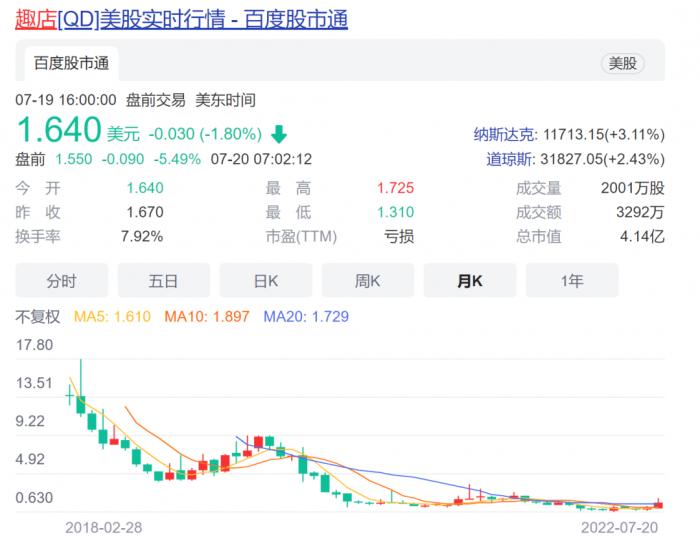This screenshot has width=700, height=541.
Task: Click the 纳斯达克 value 11713.15(+3.11%)
Action: pyautogui.click(x=604, y=134)
